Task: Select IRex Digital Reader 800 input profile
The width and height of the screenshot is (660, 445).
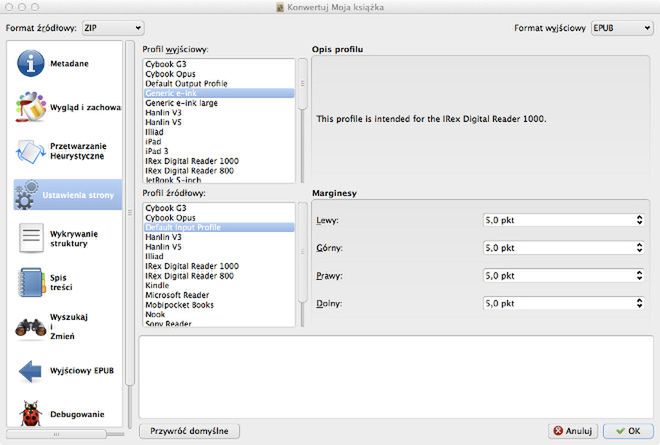Action: [219, 276]
